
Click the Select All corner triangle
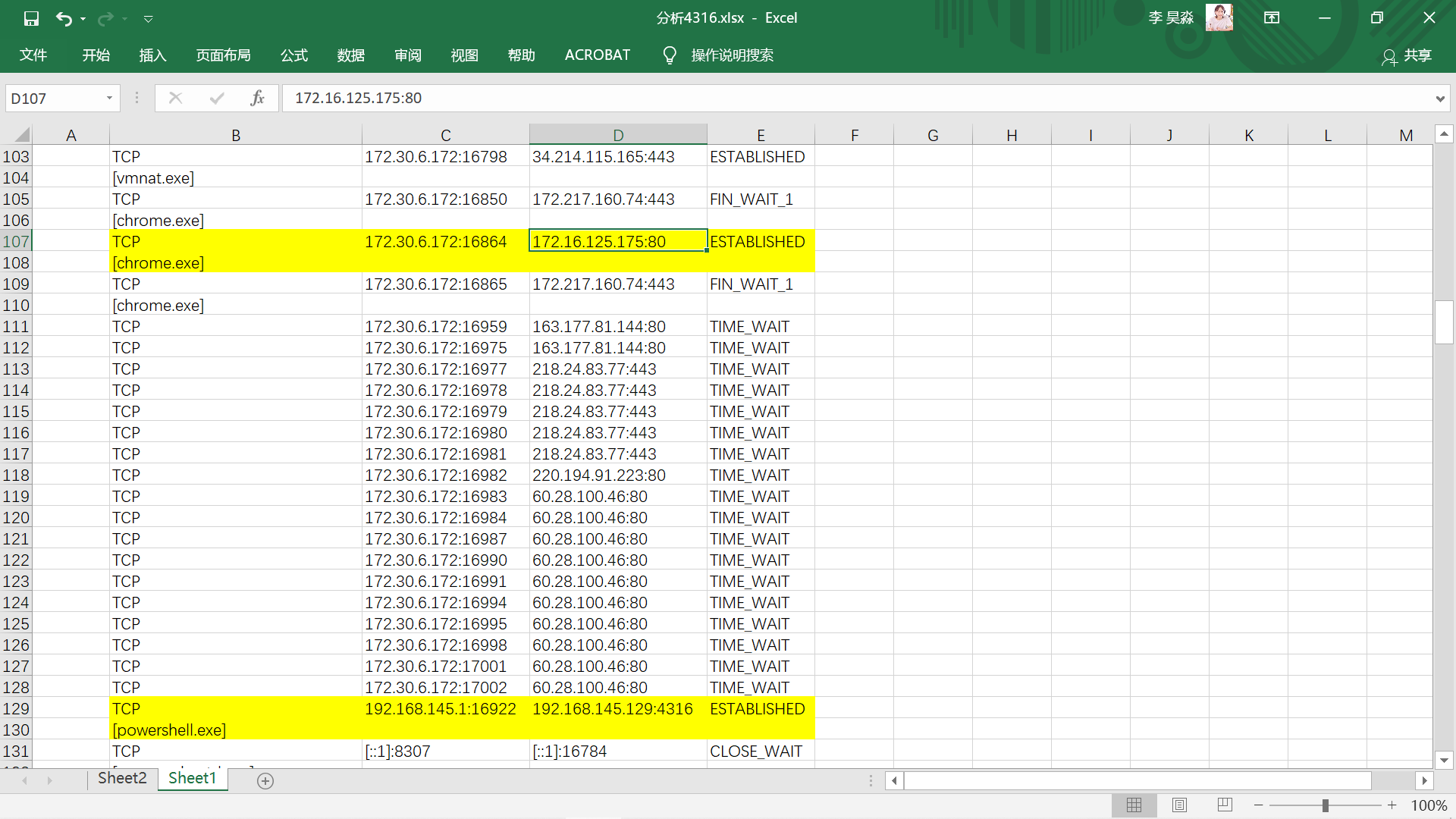point(21,135)
